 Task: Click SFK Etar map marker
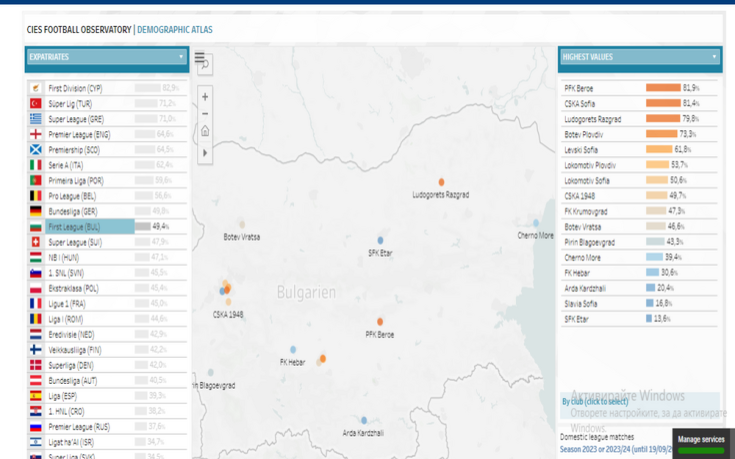pos(380,241)
